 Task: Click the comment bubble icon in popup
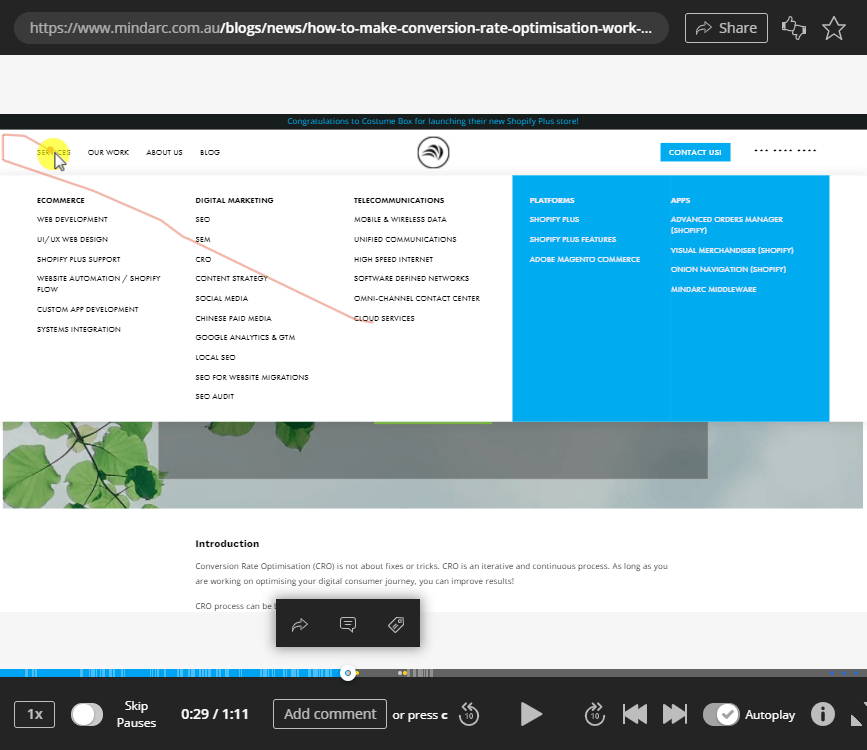tap(348, 625)
